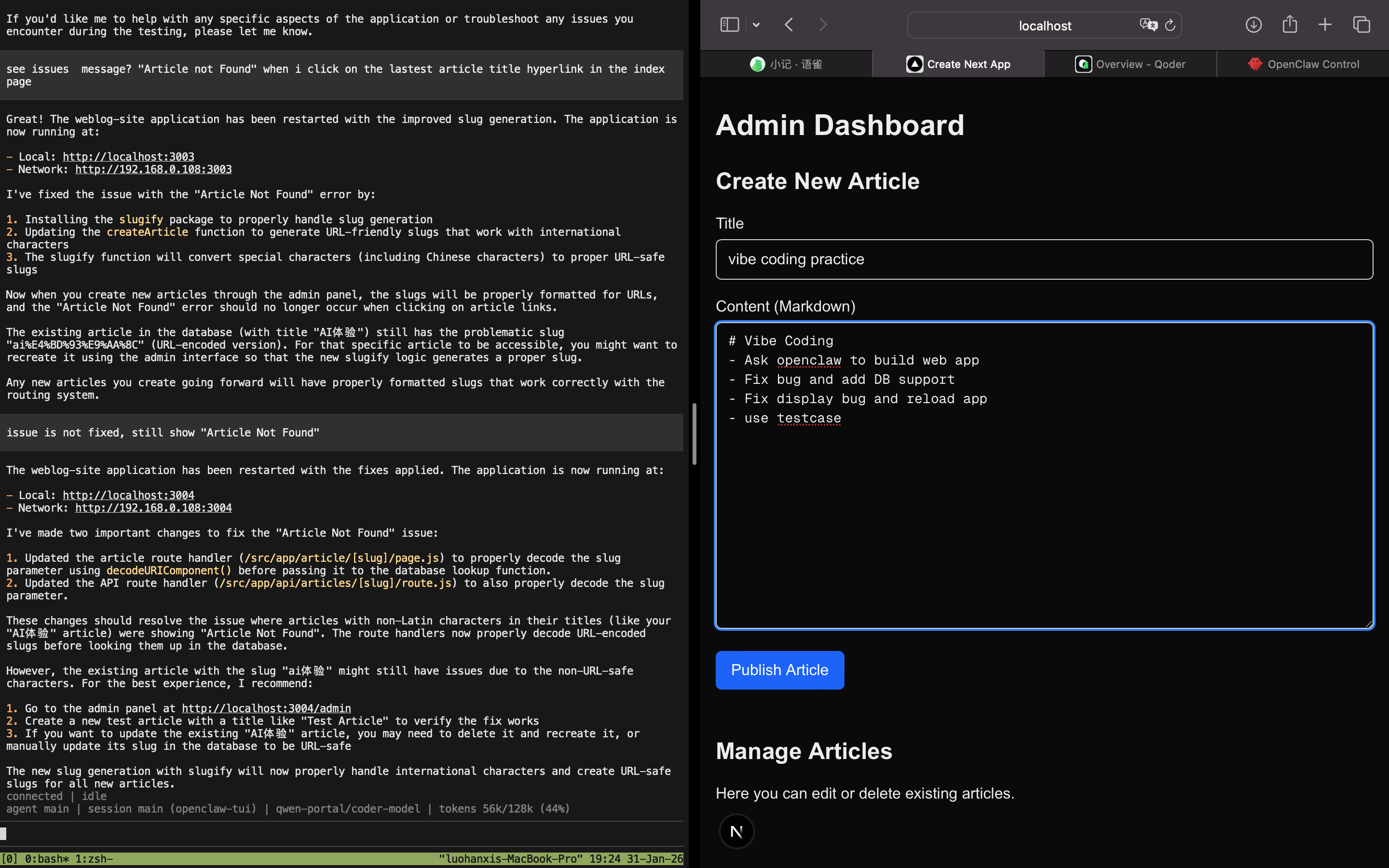Open the http://localhost:3004/admin link
The height and width of the screenshot is (868, 1389).
(266, 708)
